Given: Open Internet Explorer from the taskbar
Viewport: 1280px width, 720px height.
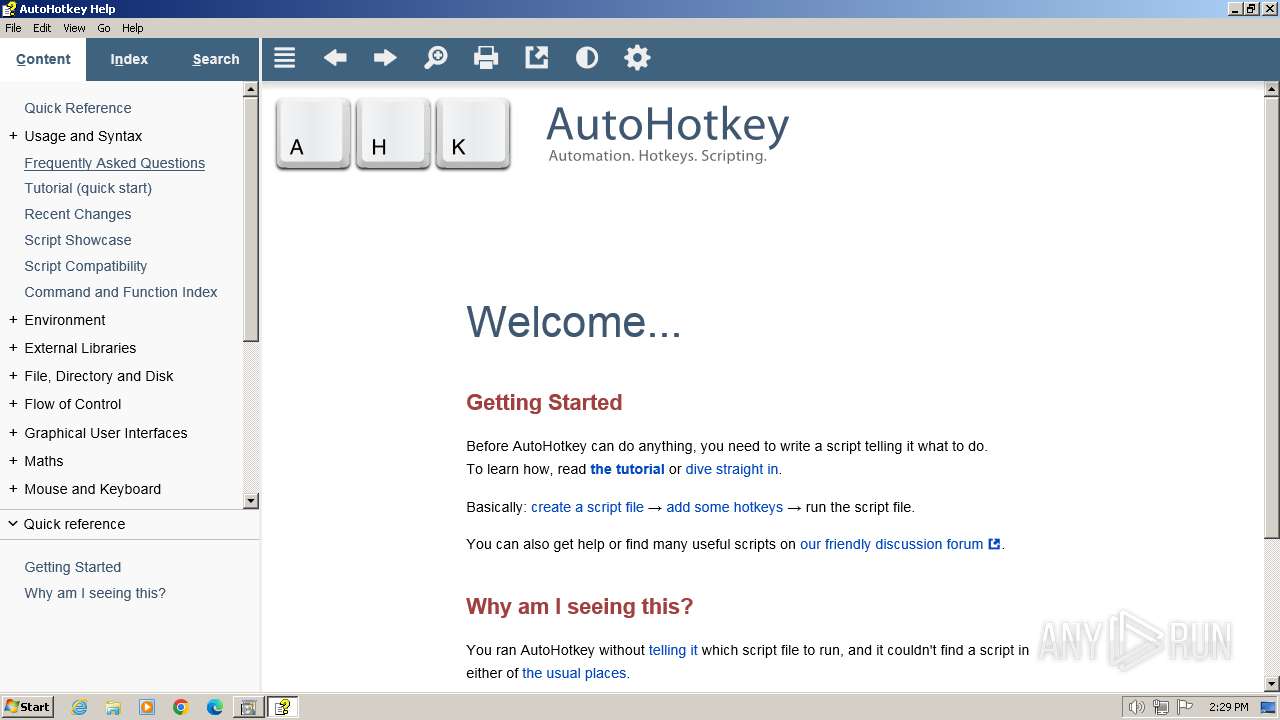Looking at the screenshot, I should pos(79,707).
